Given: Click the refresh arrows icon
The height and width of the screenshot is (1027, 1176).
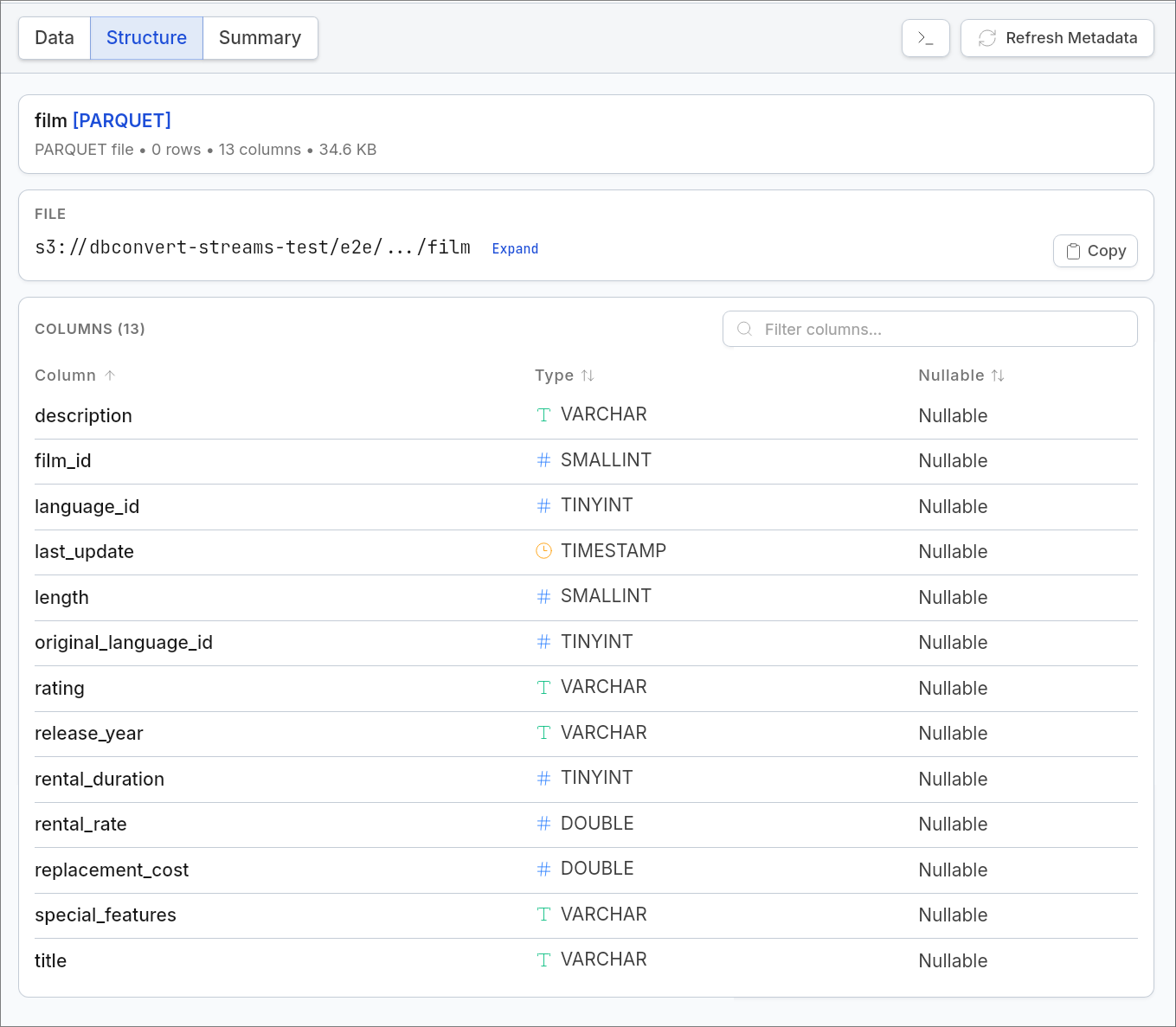Looking at the screenshot, I should [987, 38].
